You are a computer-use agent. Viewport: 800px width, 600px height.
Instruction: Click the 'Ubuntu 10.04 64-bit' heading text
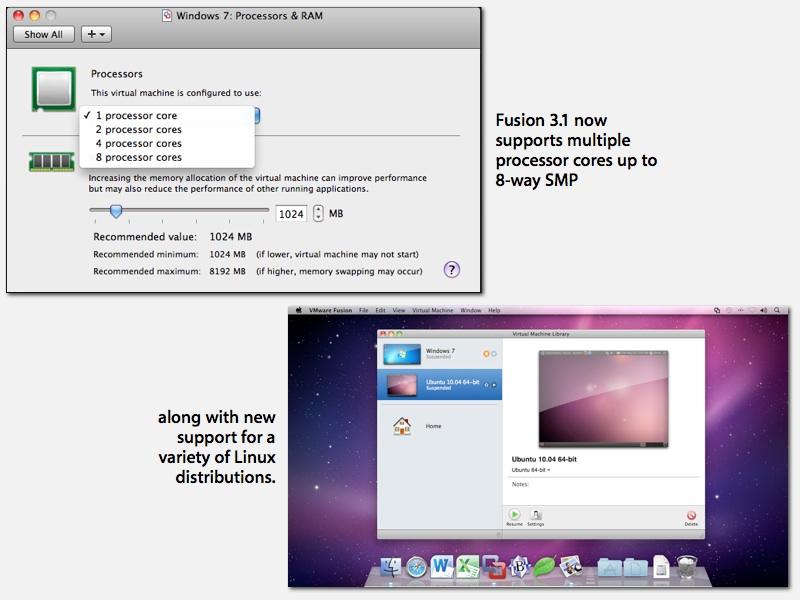[544, 459]
